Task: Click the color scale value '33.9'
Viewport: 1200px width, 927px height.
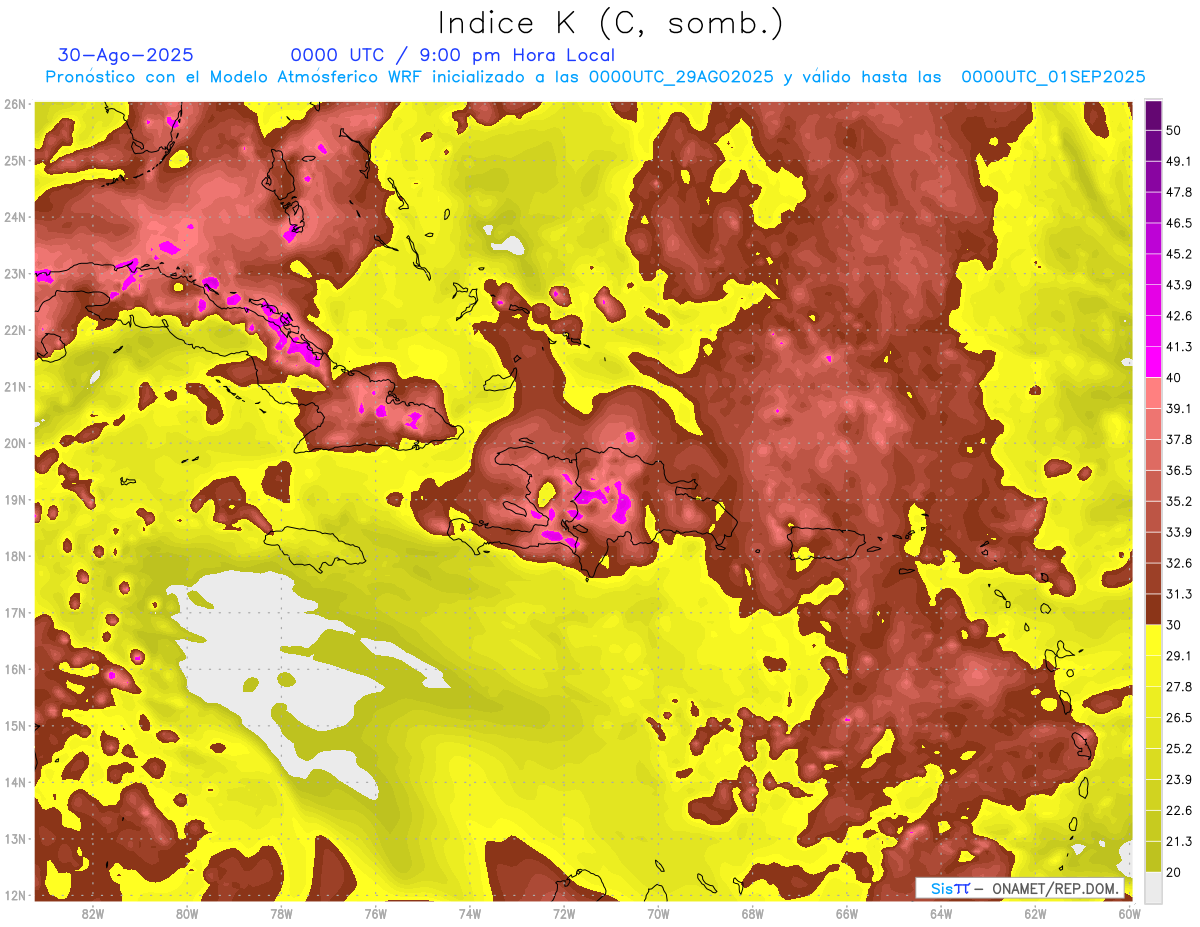Action: (1179, 532)
